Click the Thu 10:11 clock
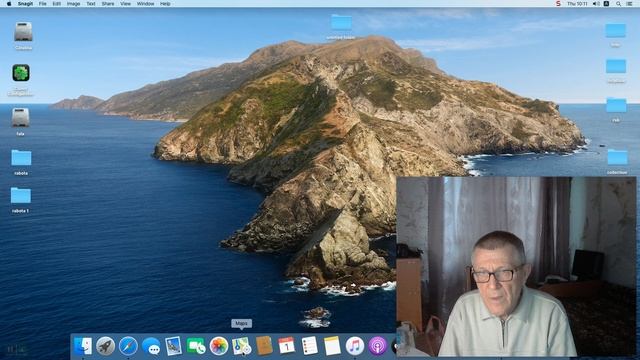Viewport: 640px width, 360px height. [x=577, y=4]
